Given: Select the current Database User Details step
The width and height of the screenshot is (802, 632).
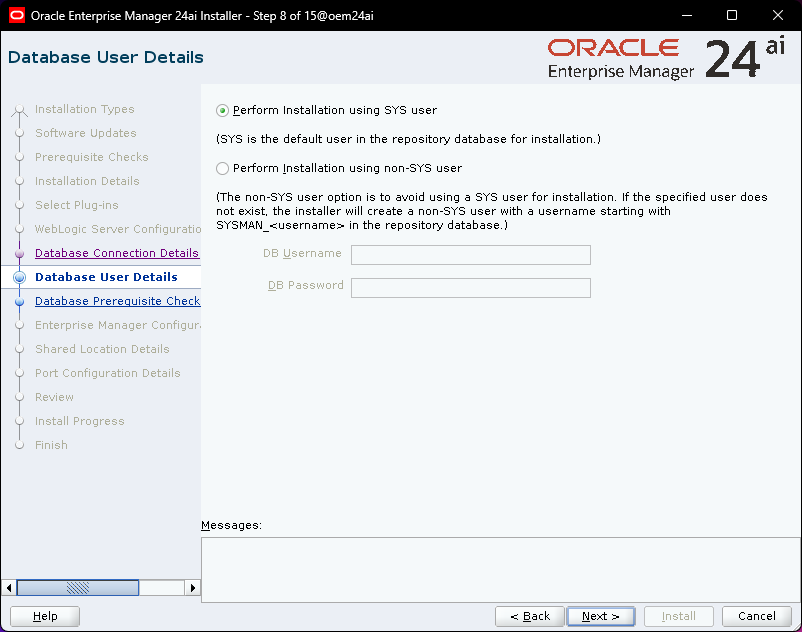Looking at the screenshot, I should point(106,278).
